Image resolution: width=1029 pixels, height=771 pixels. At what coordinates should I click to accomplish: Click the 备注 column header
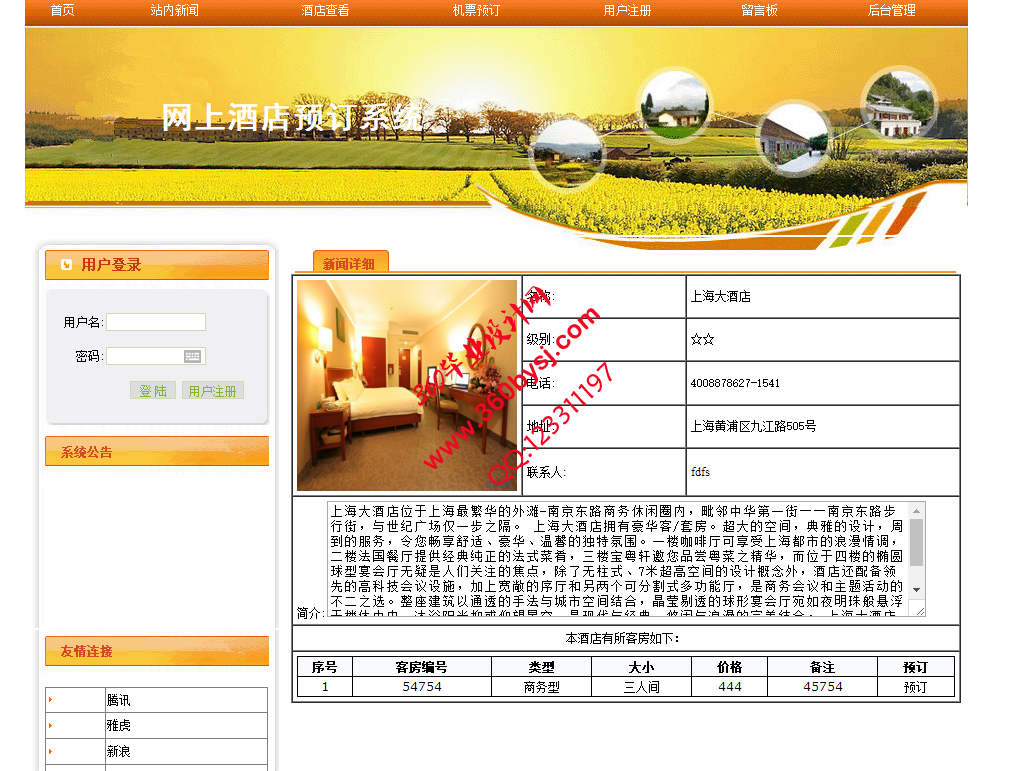coord(822,667)
